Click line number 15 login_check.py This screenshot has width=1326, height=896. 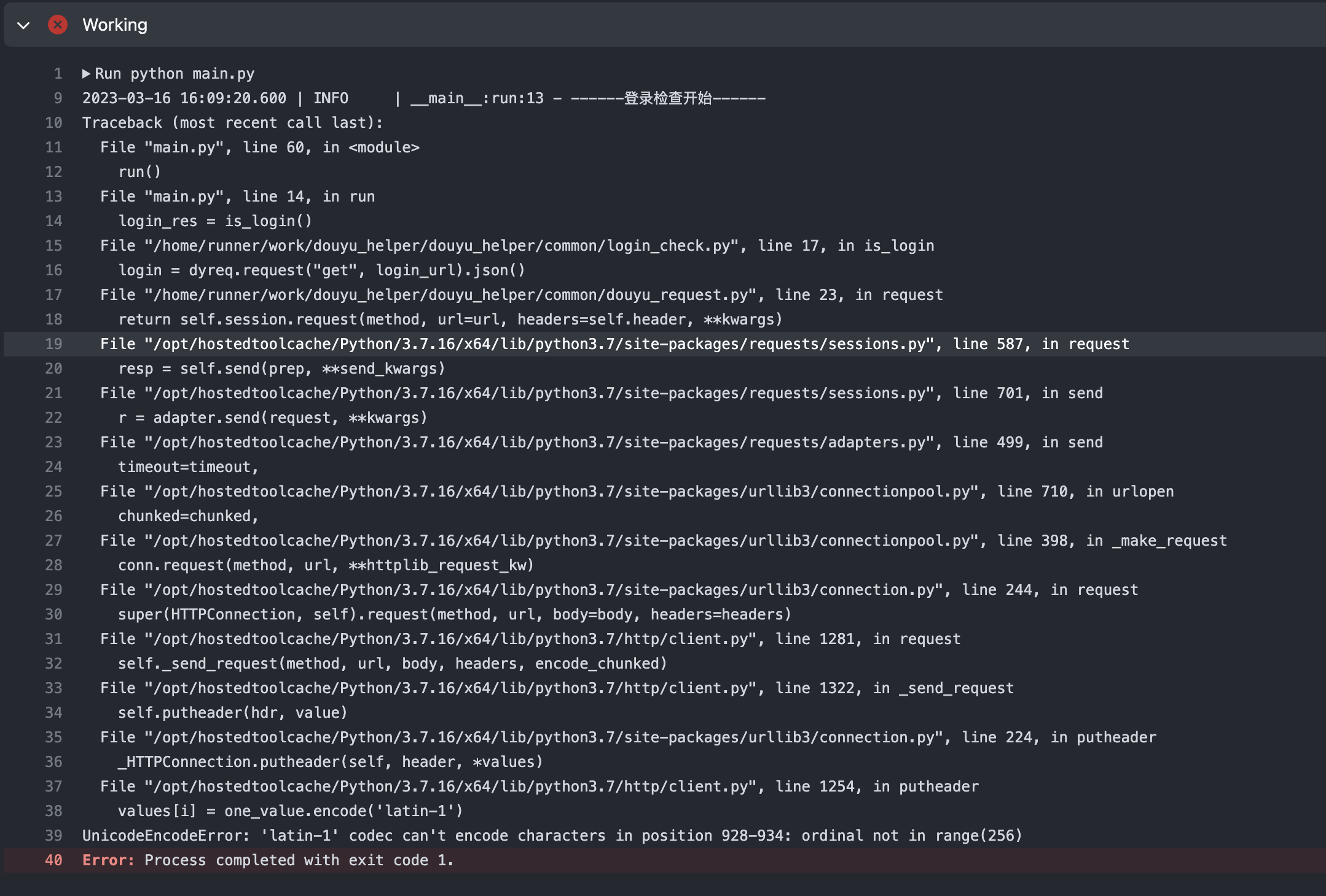pyautogui.click(x=54, y=246)
